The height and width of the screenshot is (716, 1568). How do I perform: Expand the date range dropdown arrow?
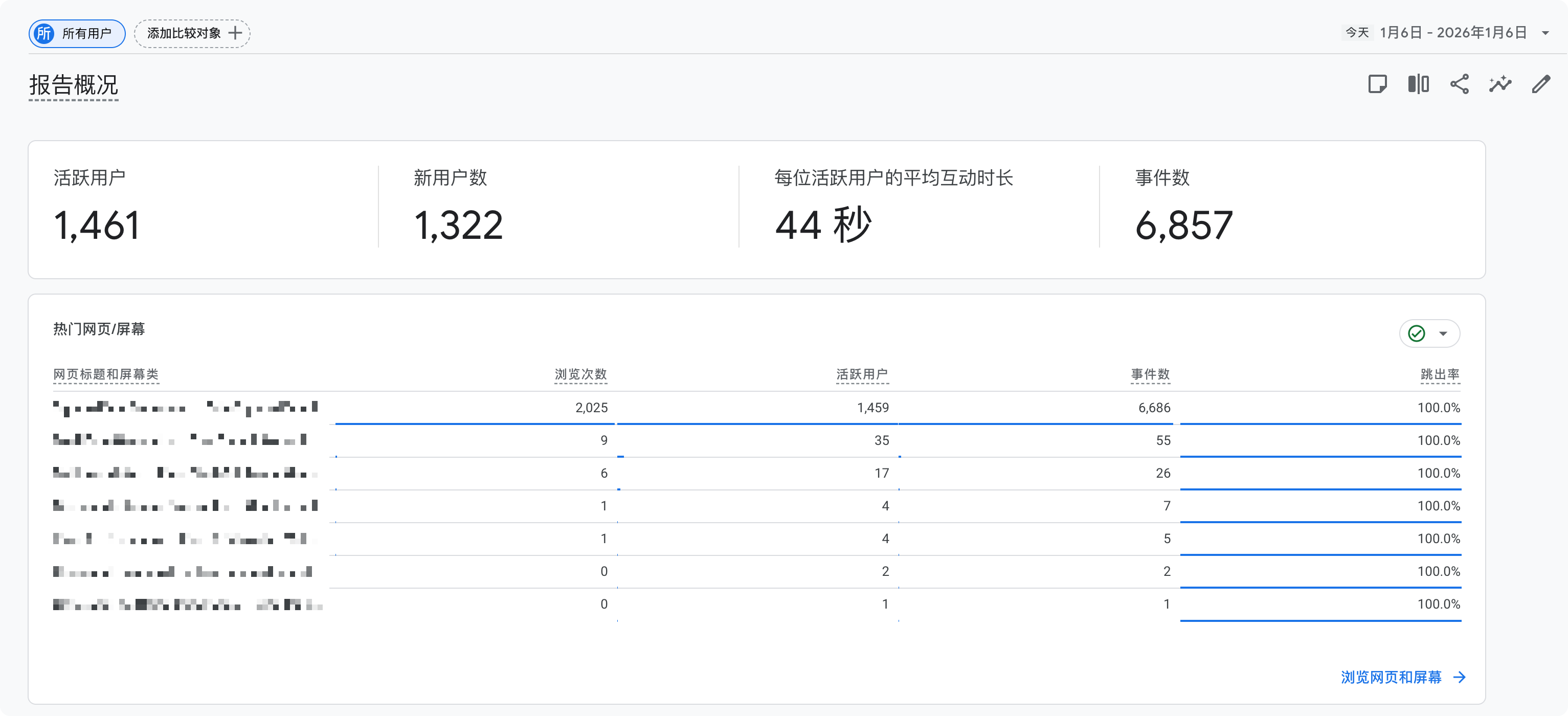coord(1545,33)
